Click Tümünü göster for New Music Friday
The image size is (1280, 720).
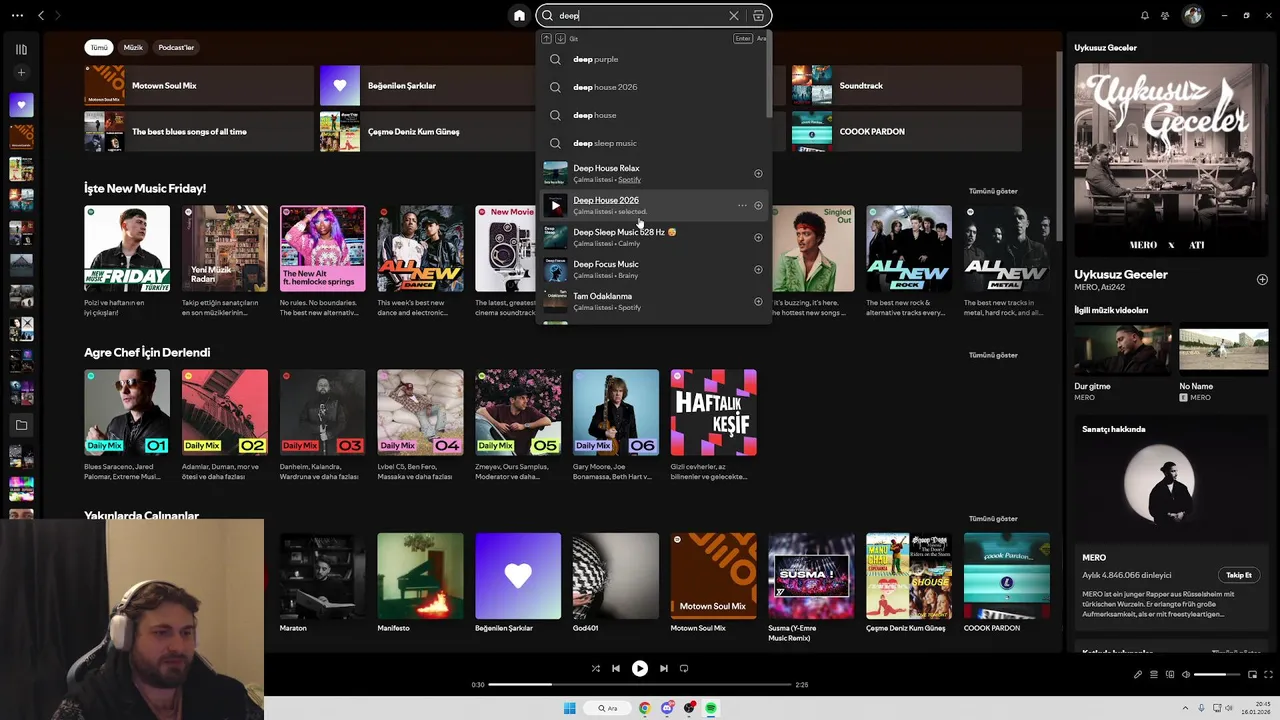[x=993, y=191]
